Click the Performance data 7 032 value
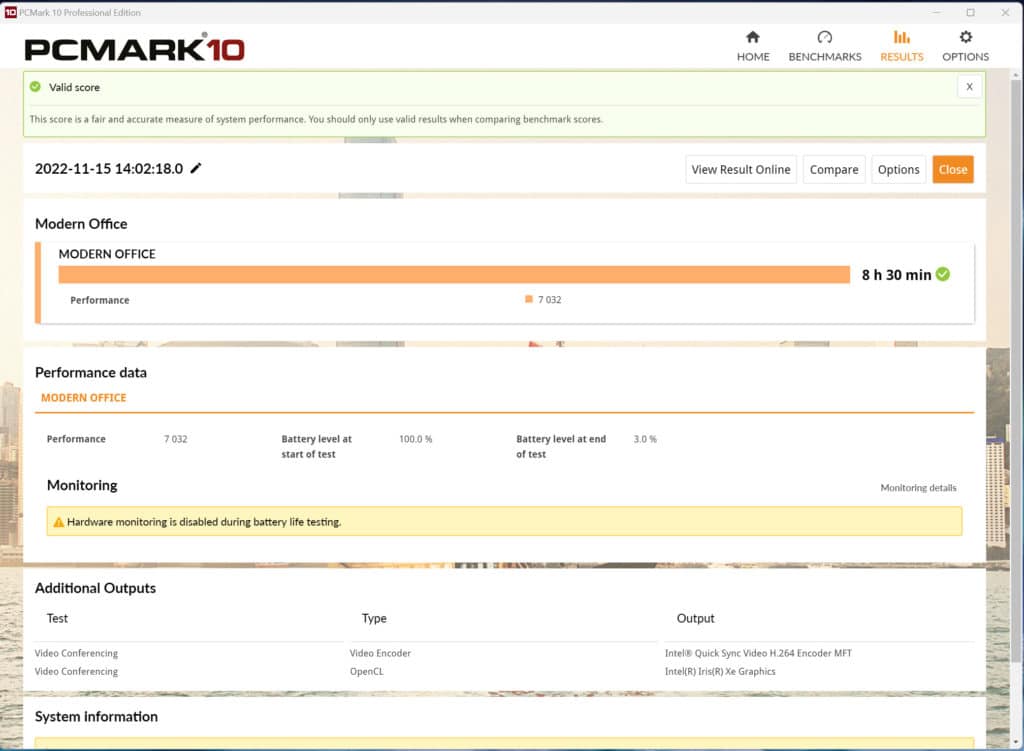Image resolution: width=1024 pixels, height=751 pixels. pos(175,439)
